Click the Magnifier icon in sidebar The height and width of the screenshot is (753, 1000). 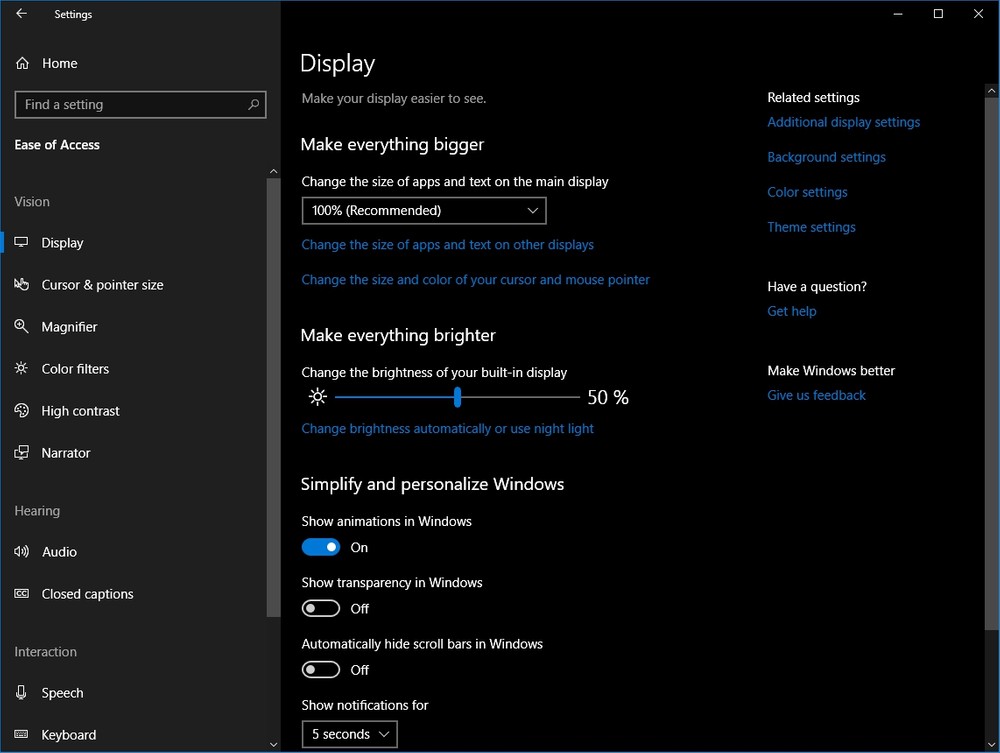pos(22,326)
